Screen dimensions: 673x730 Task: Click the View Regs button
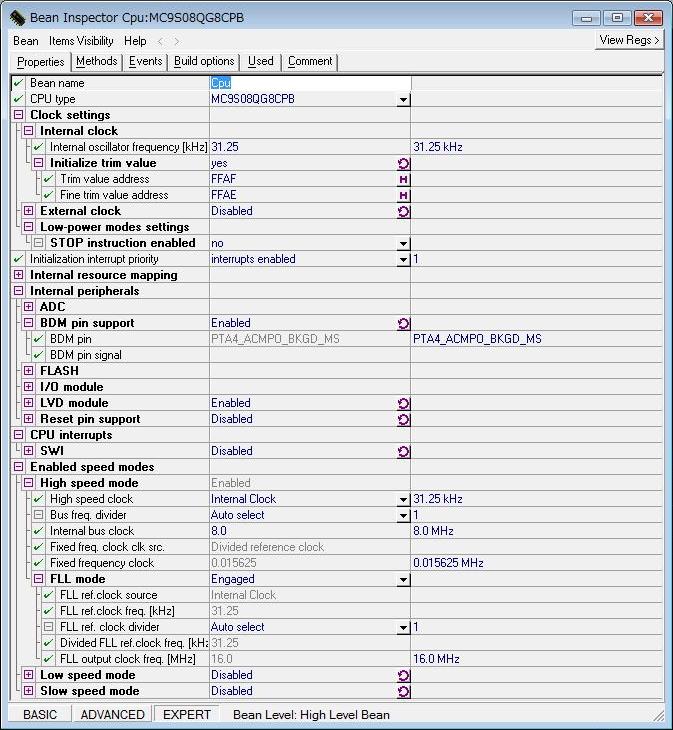coord(629,41)
